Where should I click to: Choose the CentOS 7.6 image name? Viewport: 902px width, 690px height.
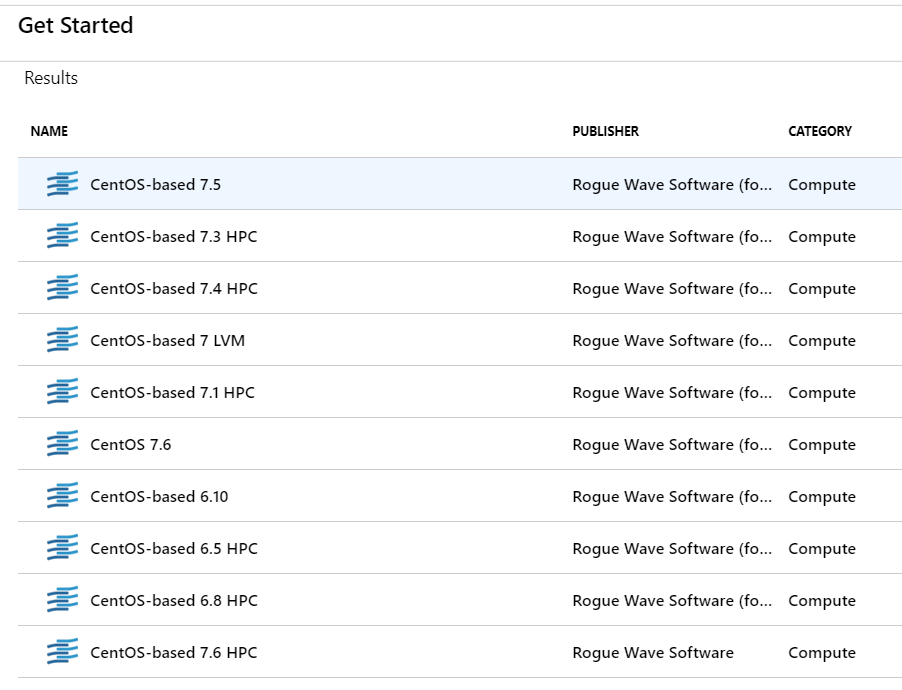131,444
